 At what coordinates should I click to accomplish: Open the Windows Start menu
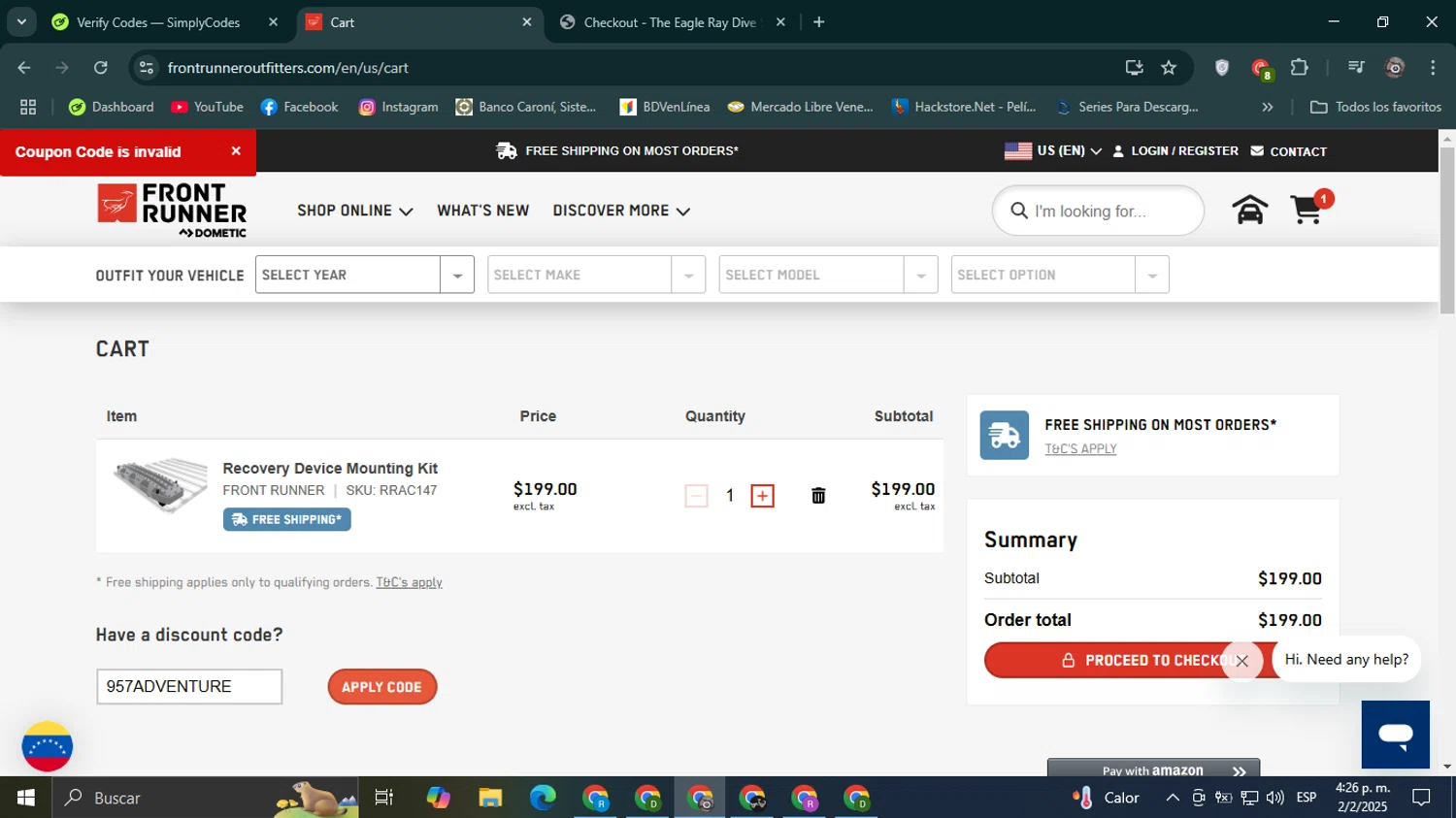26,798
